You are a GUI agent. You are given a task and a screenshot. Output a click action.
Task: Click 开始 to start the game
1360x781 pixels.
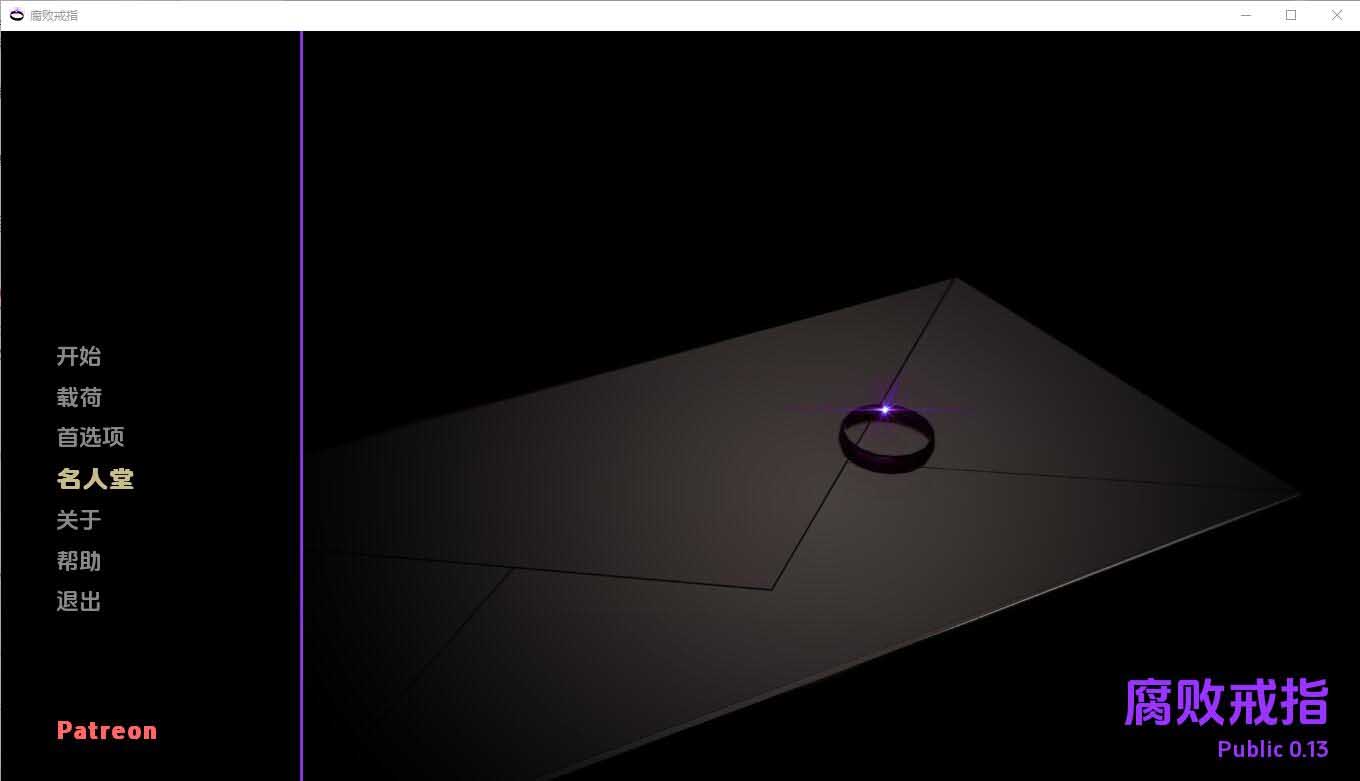click(79, 356)
